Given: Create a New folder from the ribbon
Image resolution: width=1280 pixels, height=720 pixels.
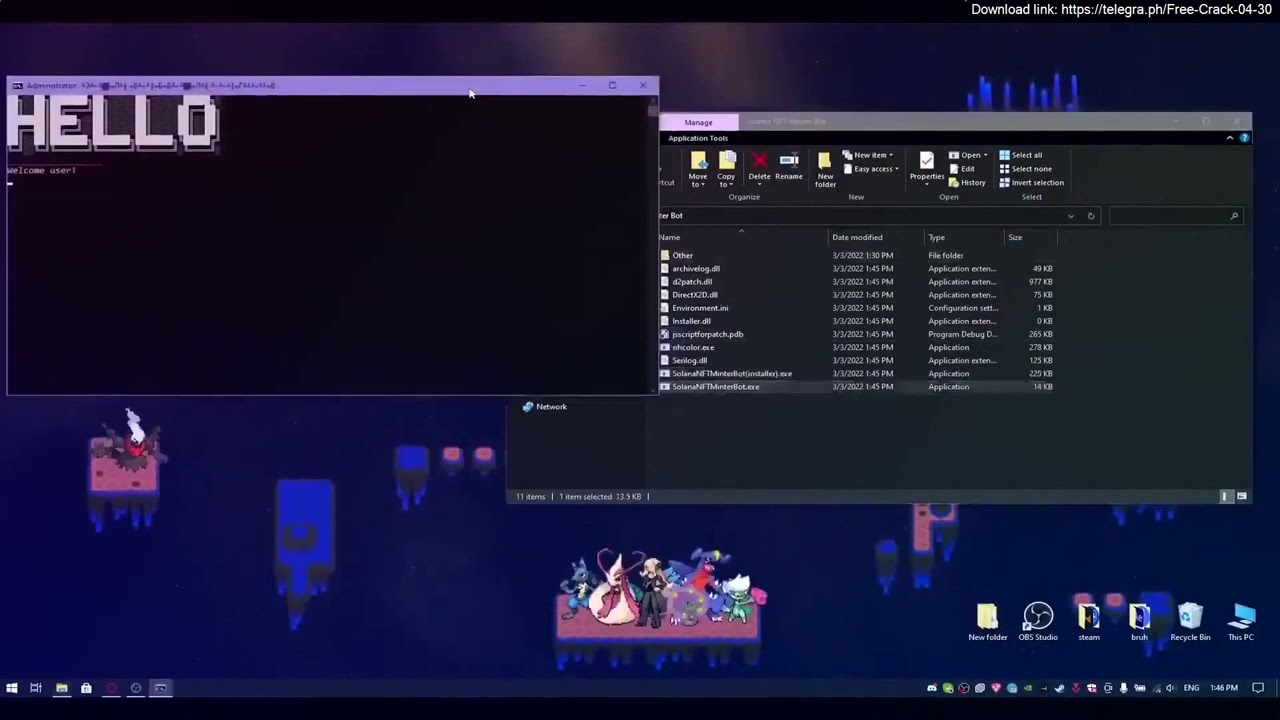Looking at the screenshot, I should click(825, 170).
